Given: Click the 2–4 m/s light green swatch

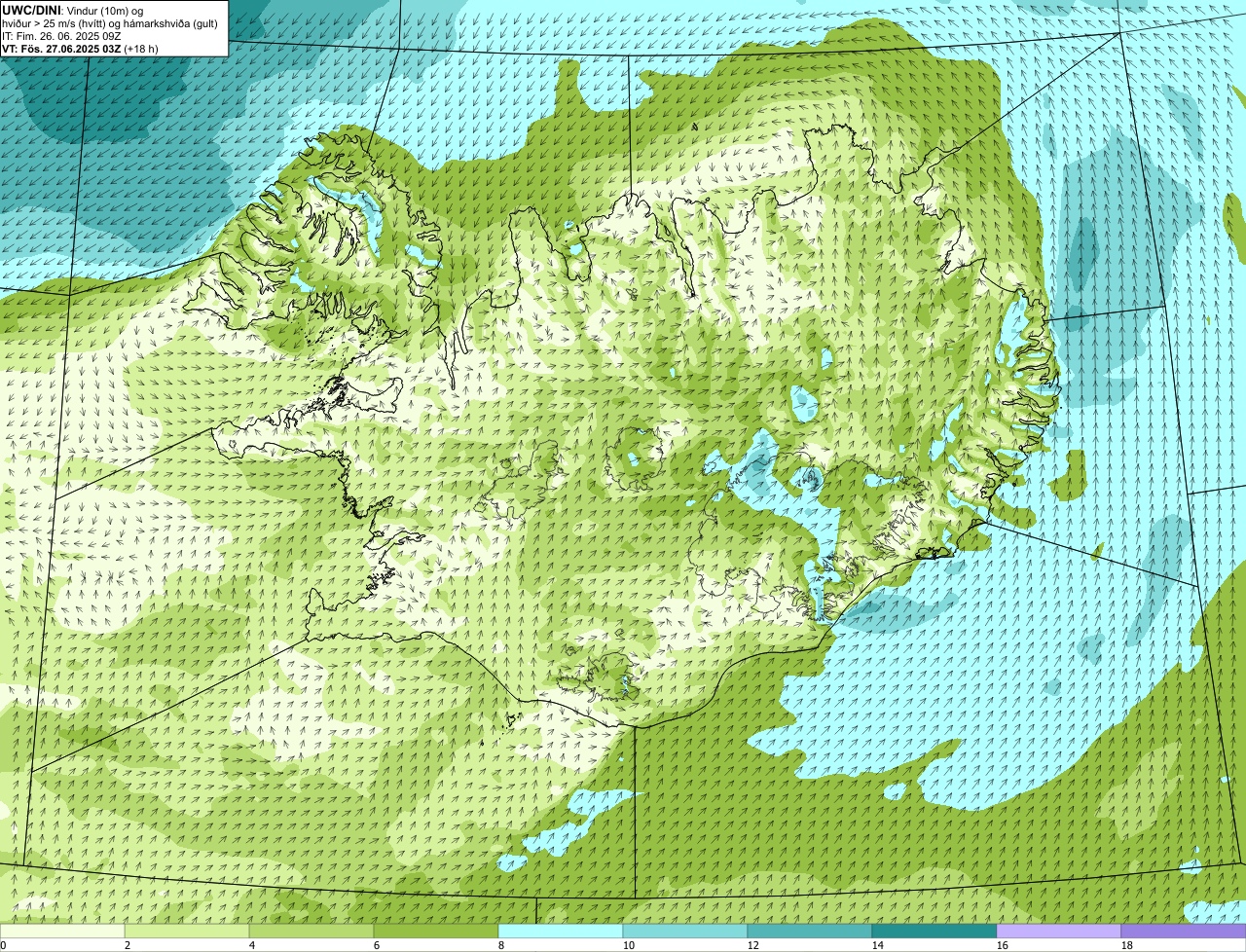Looking at the screenshot, I should (x=187, y=931).
